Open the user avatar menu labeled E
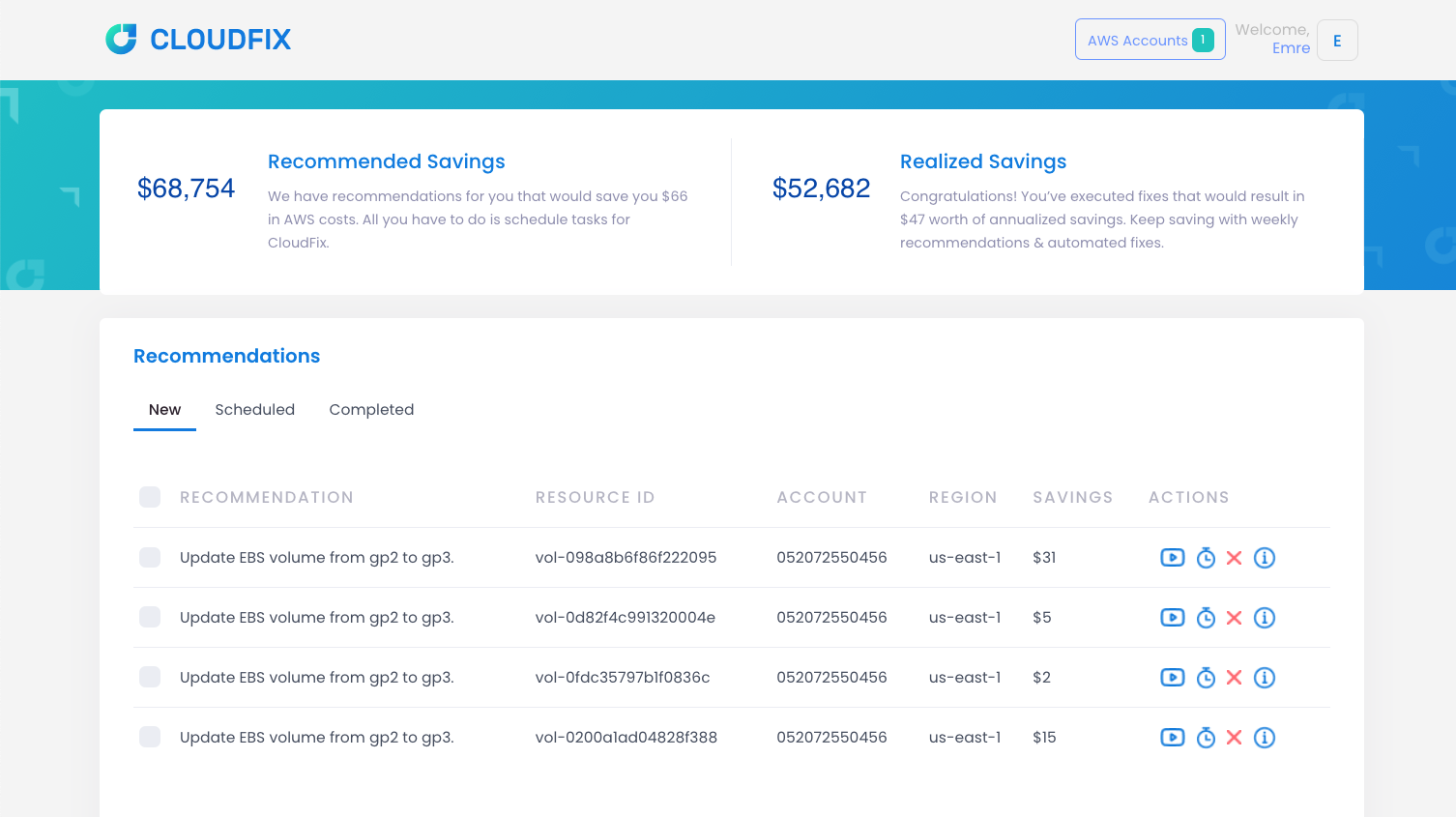This screenshot has height=817, width=1456. [x=1337, y=41]
